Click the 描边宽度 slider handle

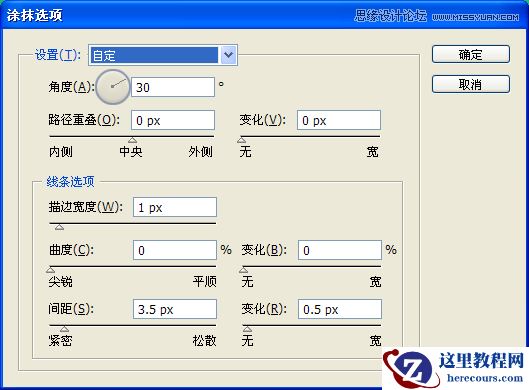[59, 227]
